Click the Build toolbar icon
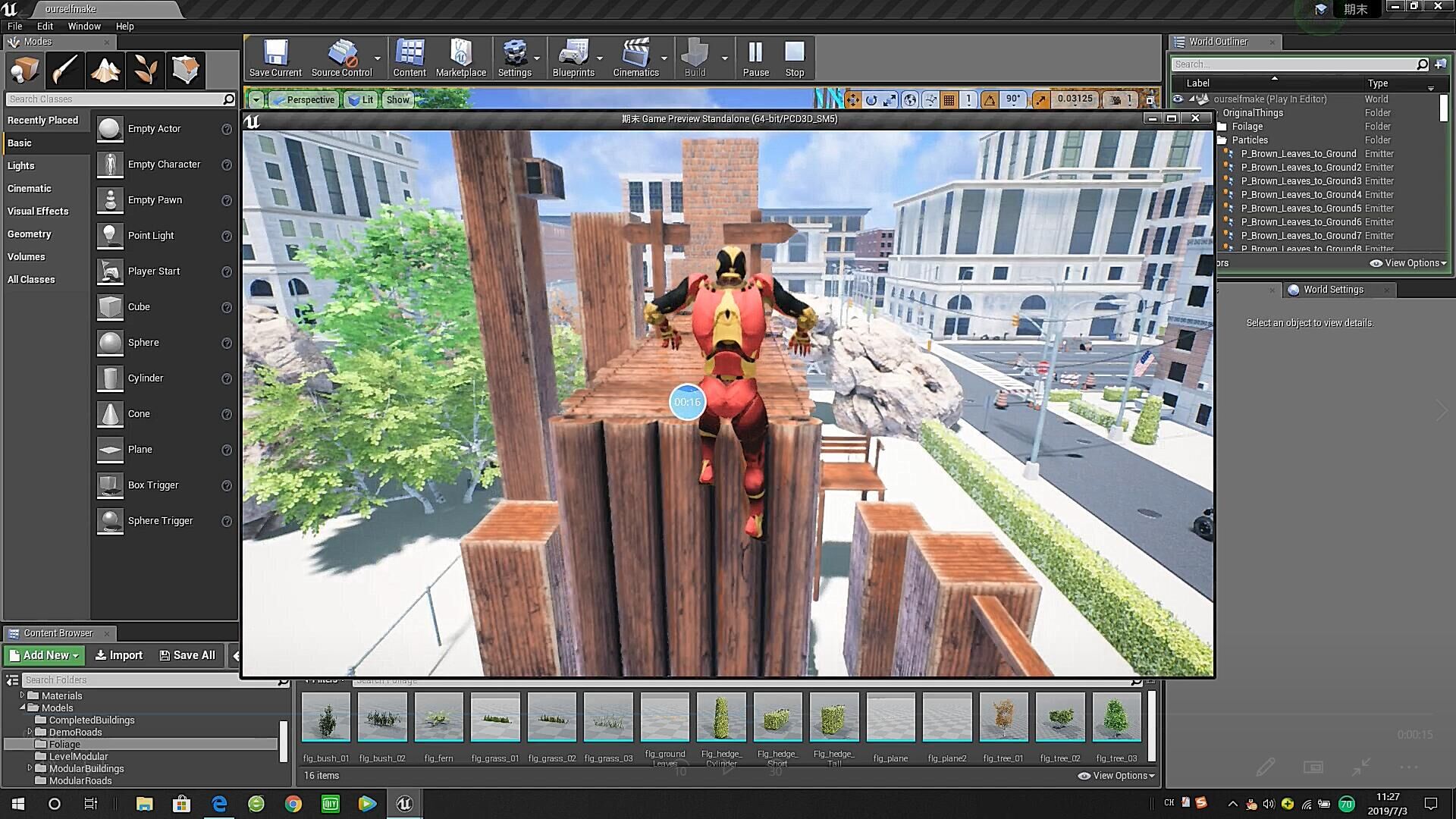This screenshot has height=819, width=1456. pyautogui.click(x=695, y=58)
